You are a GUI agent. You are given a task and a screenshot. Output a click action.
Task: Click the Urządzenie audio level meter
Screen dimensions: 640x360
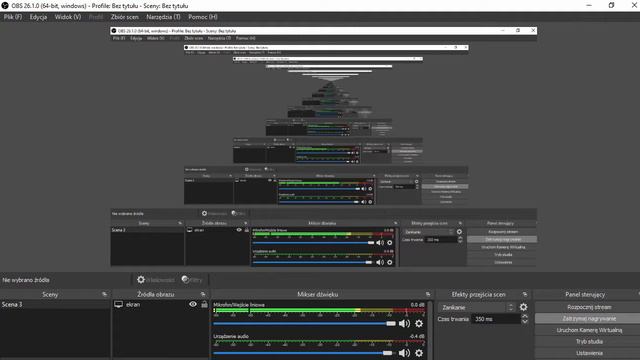(x=319, y=341)
